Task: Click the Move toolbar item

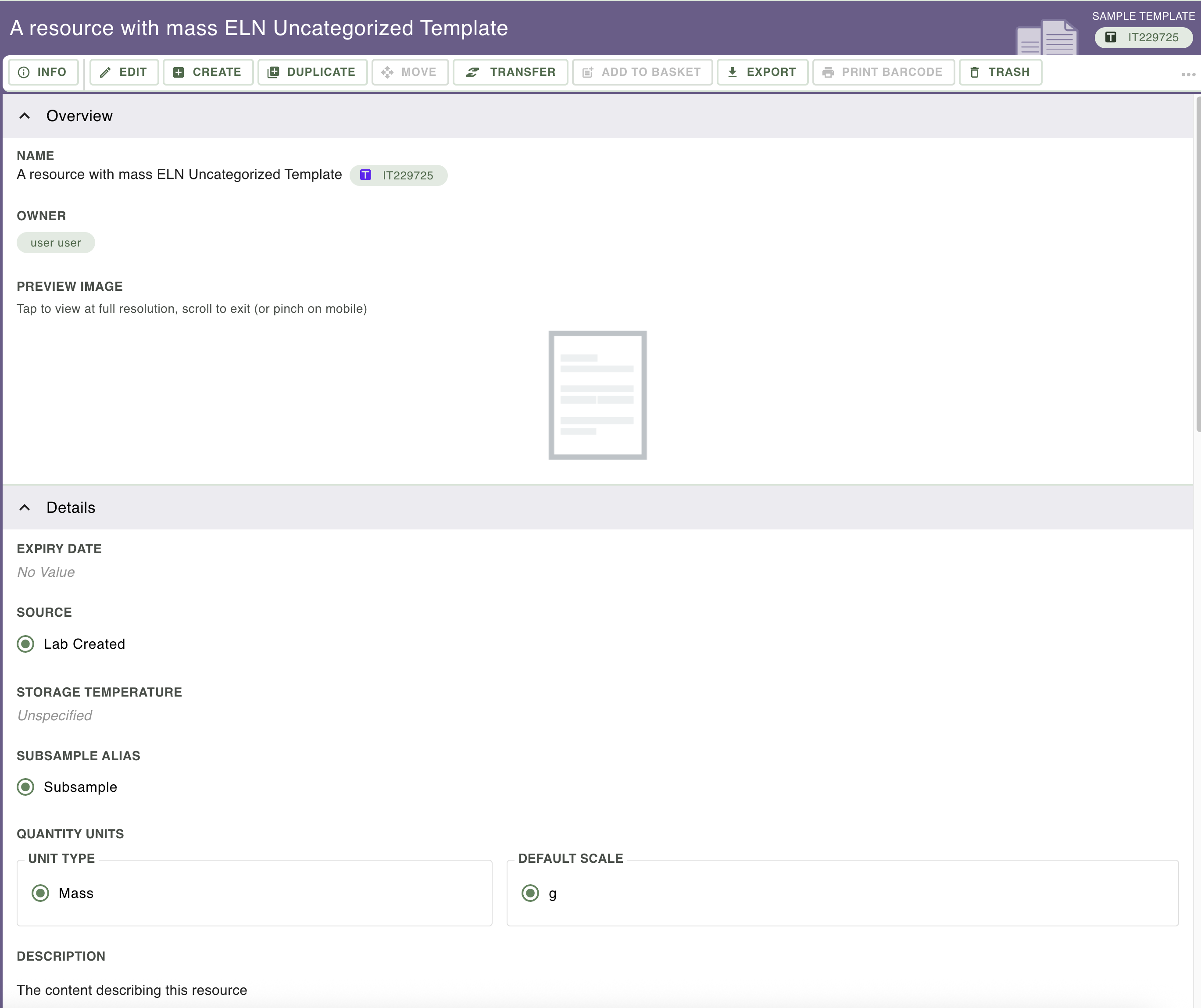Action: (410, 72)
